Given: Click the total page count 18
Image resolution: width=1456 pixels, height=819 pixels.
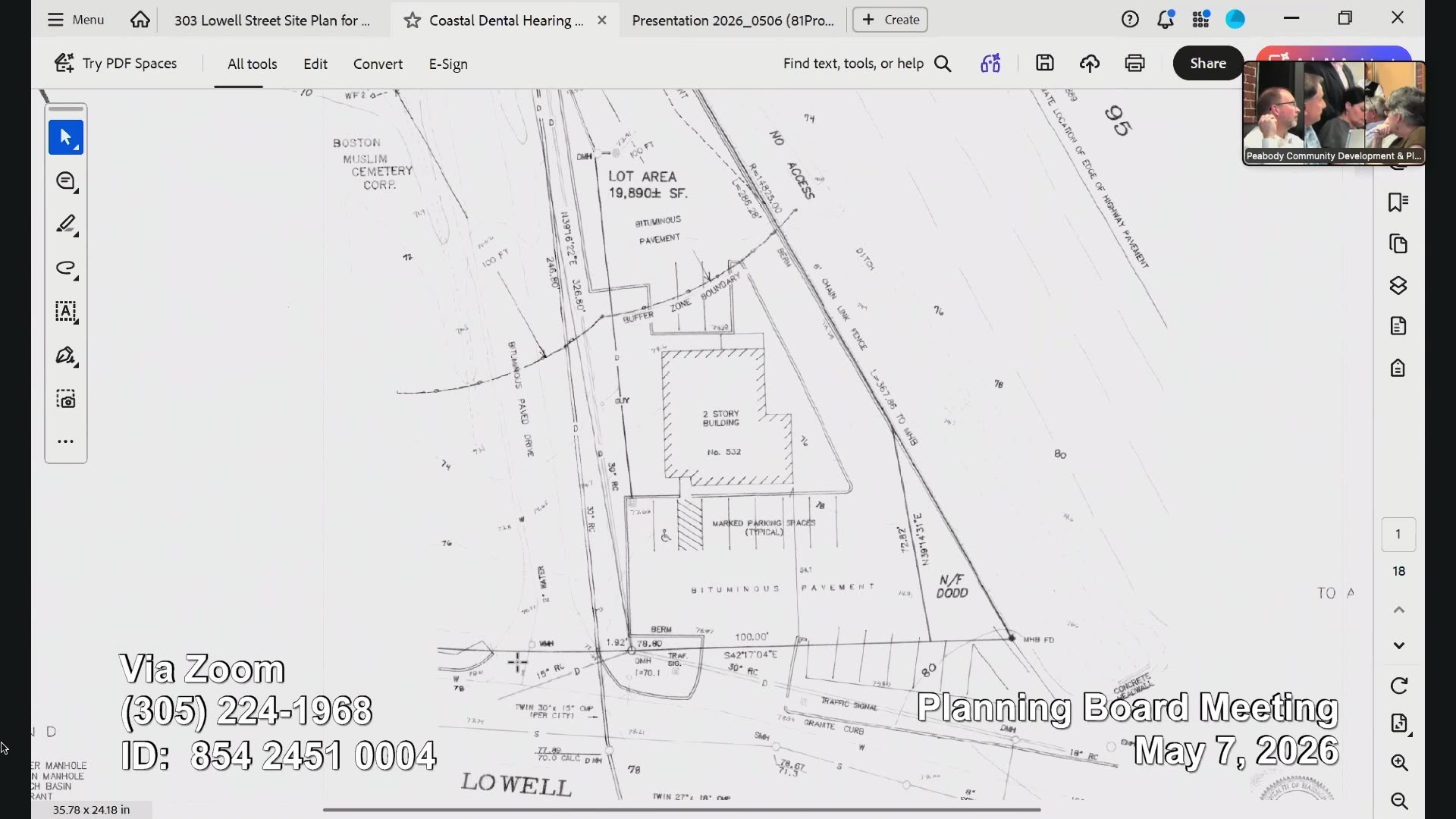Looking at the screenshot, I should [x=1399, y=571].
